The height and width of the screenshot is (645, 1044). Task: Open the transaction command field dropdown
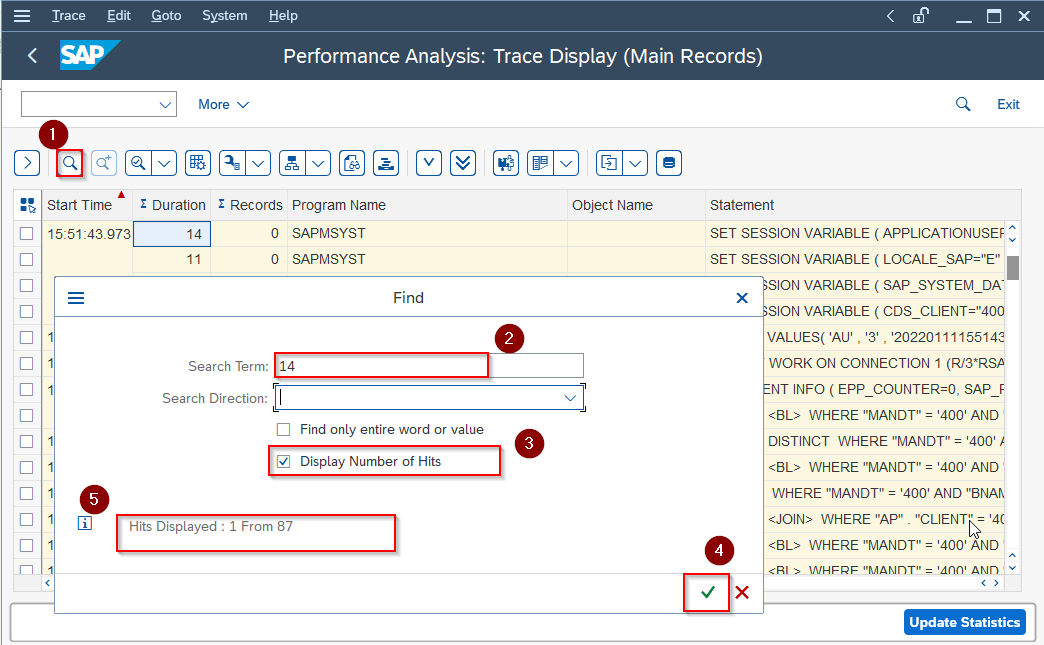165,104
